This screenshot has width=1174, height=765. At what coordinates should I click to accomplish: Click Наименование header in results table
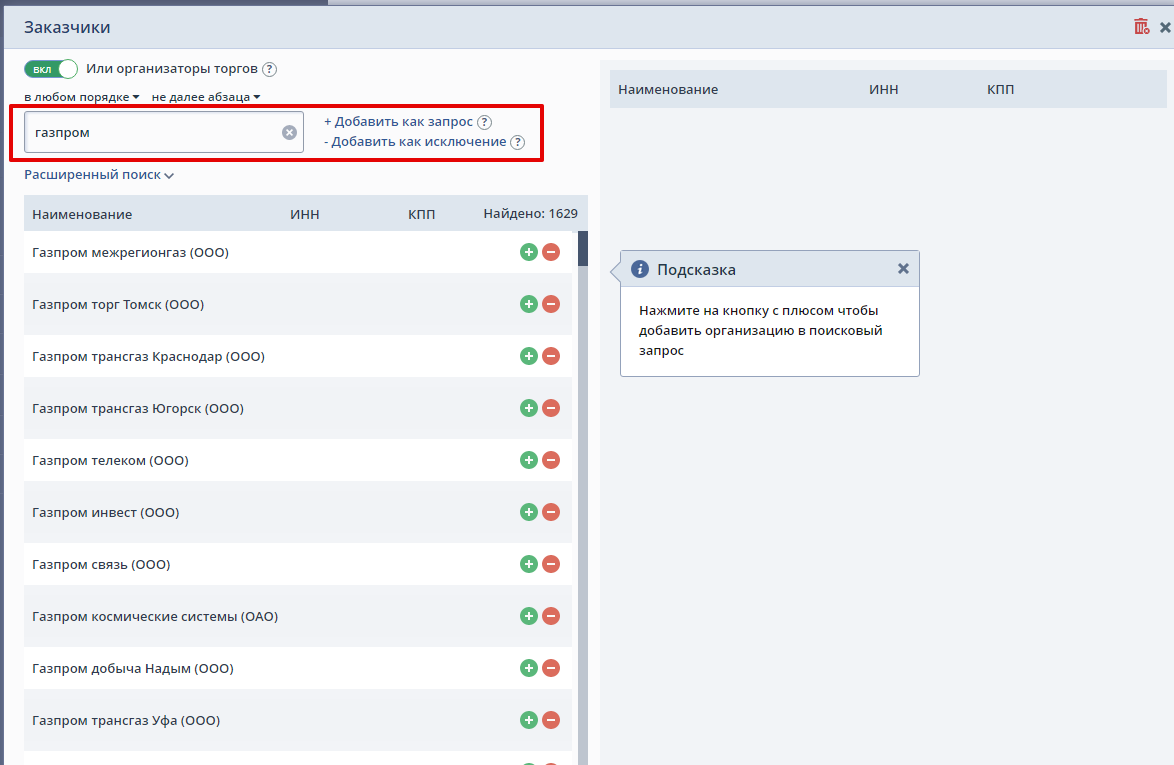(x=82, y=214)
